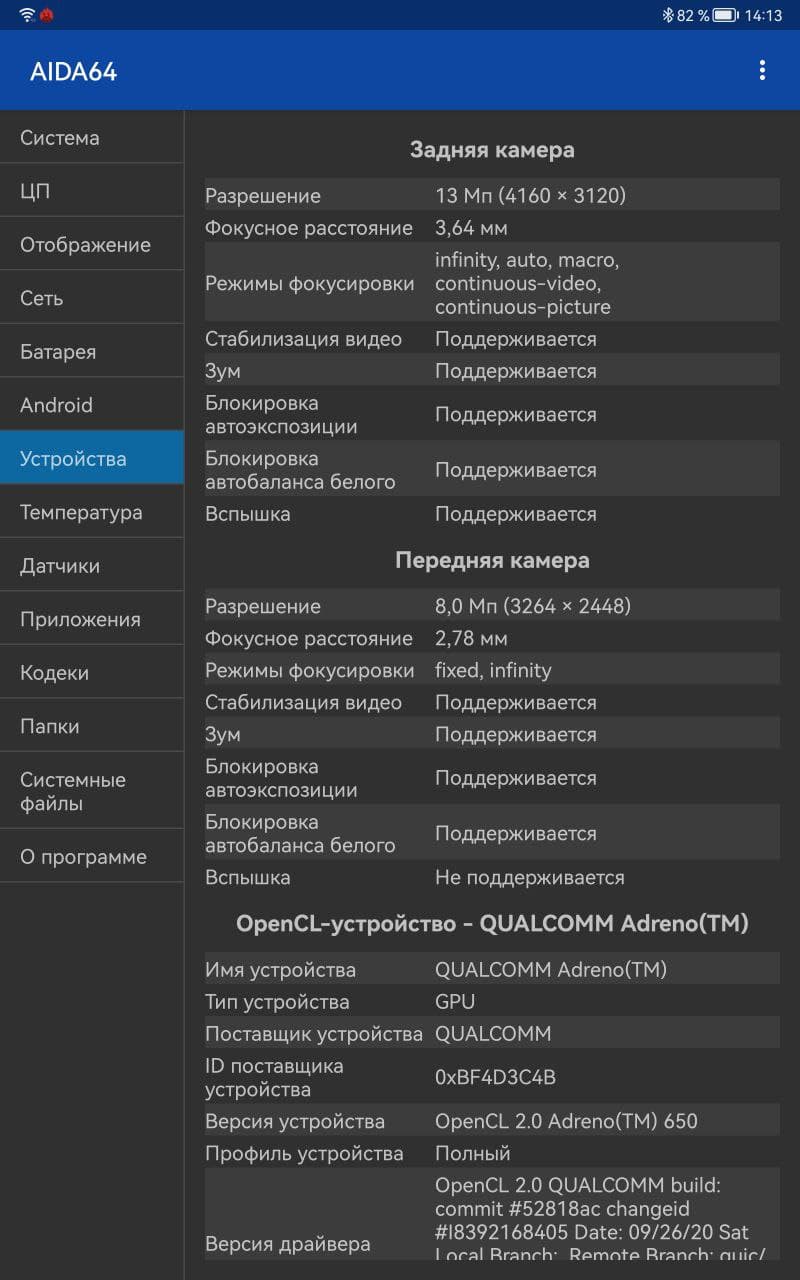Tap the Wi-Fi status icon
This screenshot has height=1280, width=800.
(27, 15)
